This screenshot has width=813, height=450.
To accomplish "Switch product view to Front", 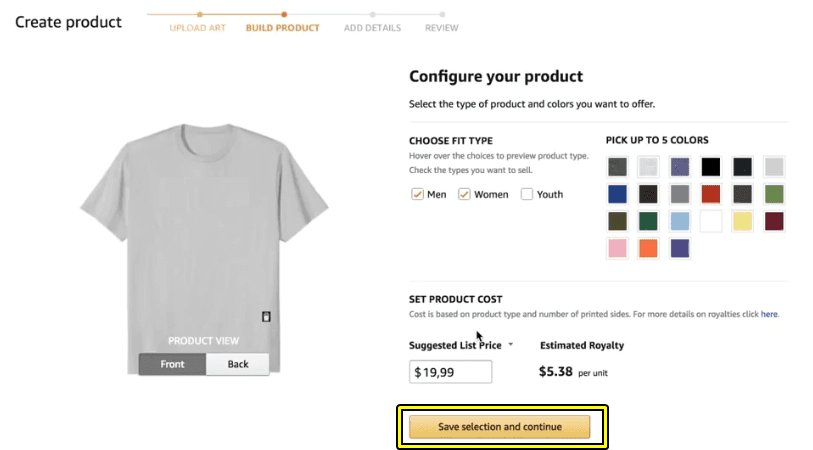I will (x=172, y=364).
